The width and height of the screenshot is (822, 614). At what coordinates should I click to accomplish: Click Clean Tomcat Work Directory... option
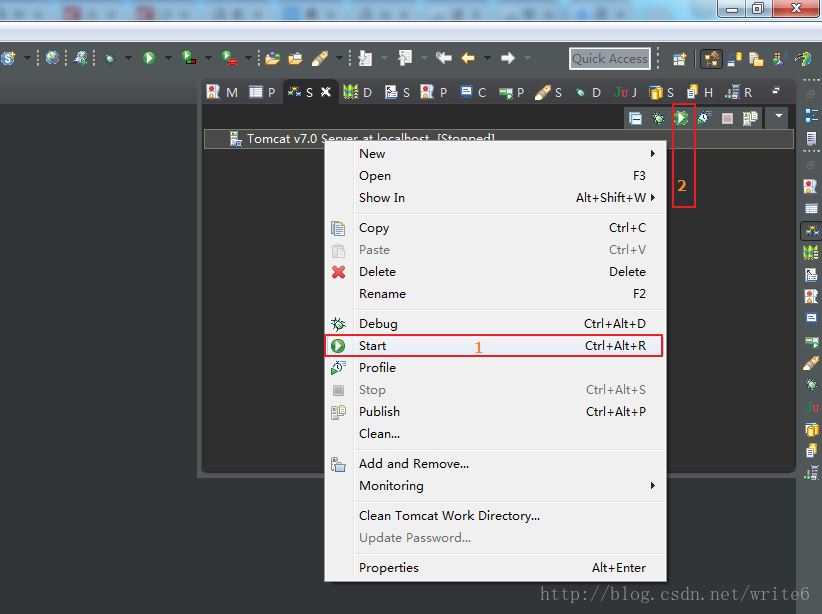point(449,516)
